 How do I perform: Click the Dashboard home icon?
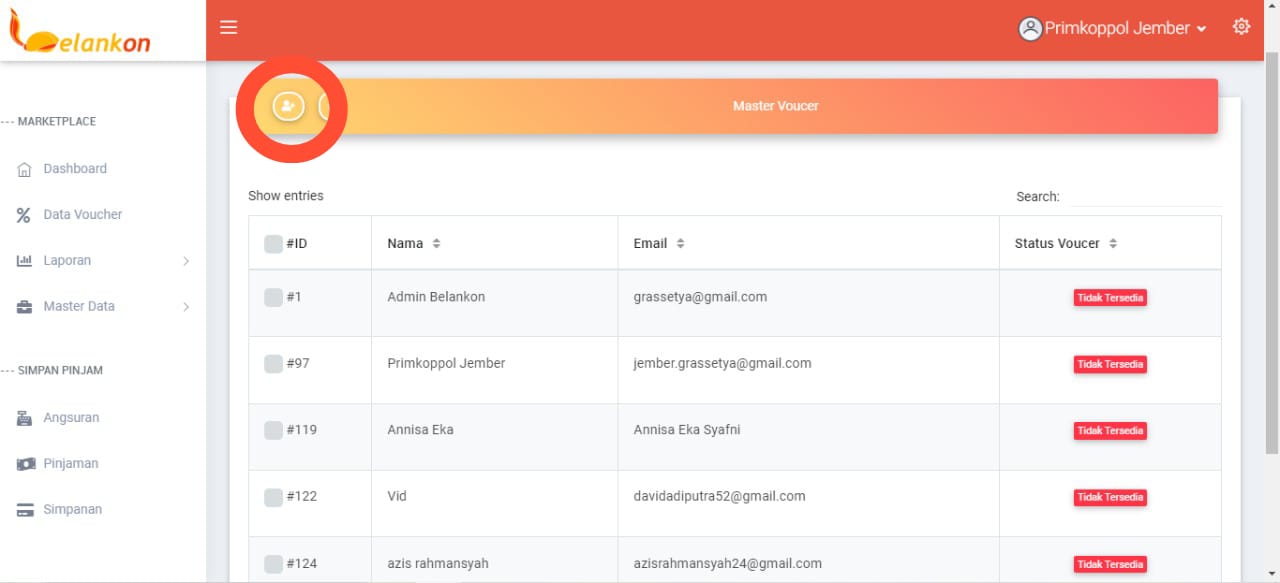(25, 169)
